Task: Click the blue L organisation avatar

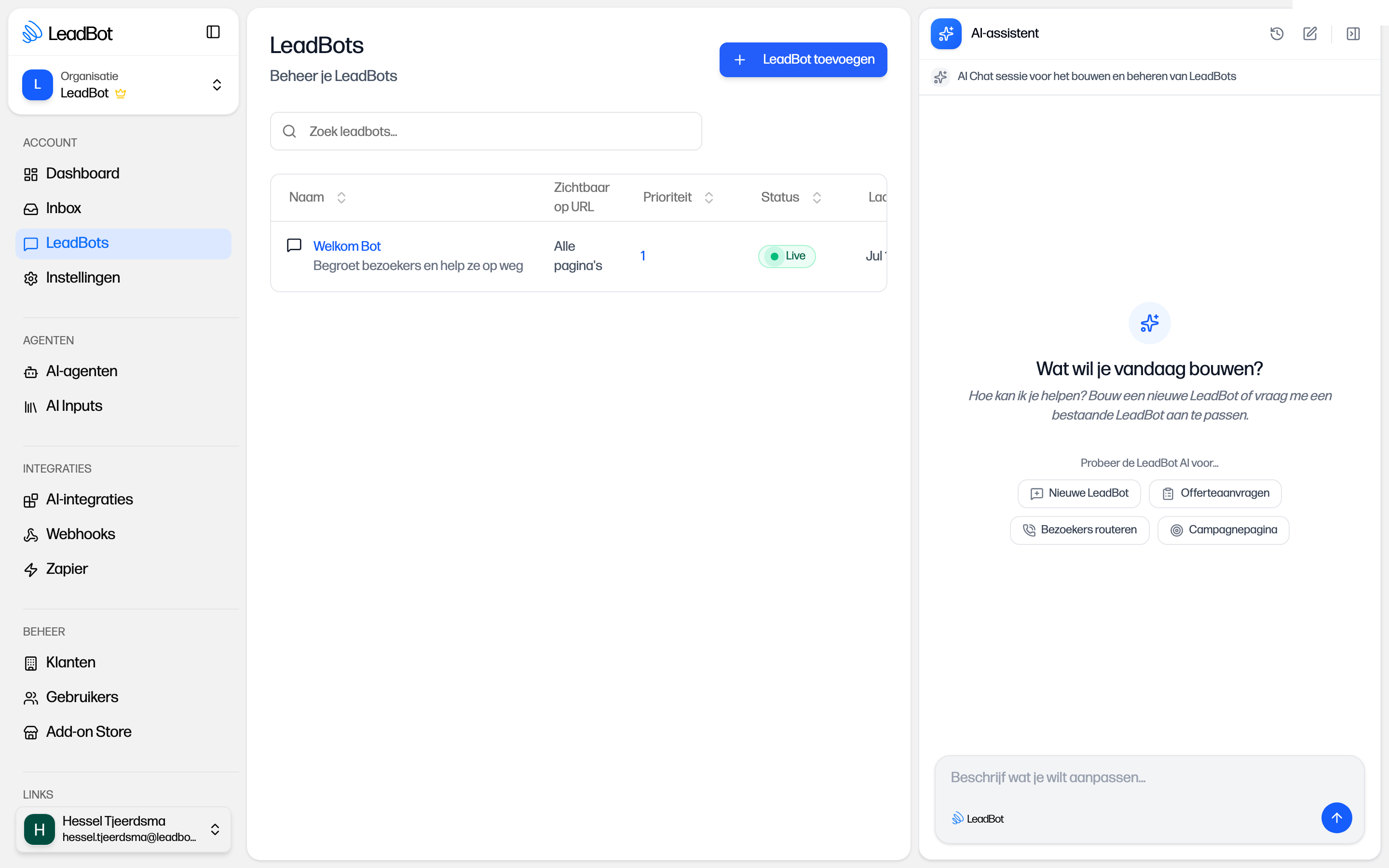Action: tap(37, 85)
